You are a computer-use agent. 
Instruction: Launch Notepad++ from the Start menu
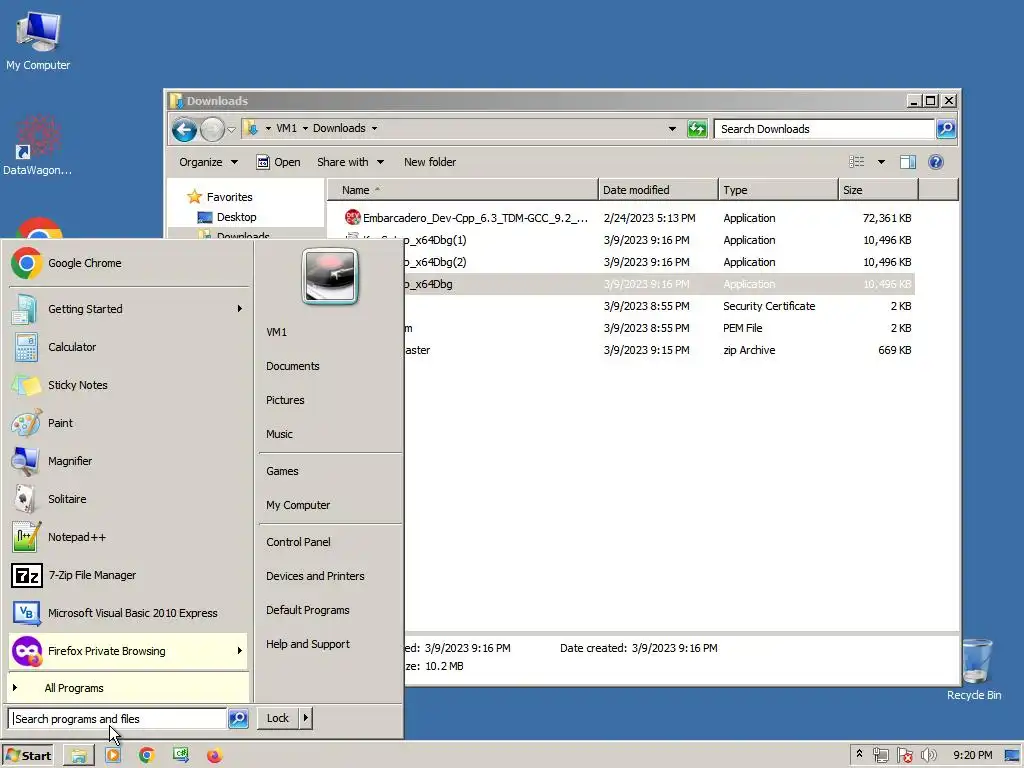pyautogui.click(x=129, y=537)
